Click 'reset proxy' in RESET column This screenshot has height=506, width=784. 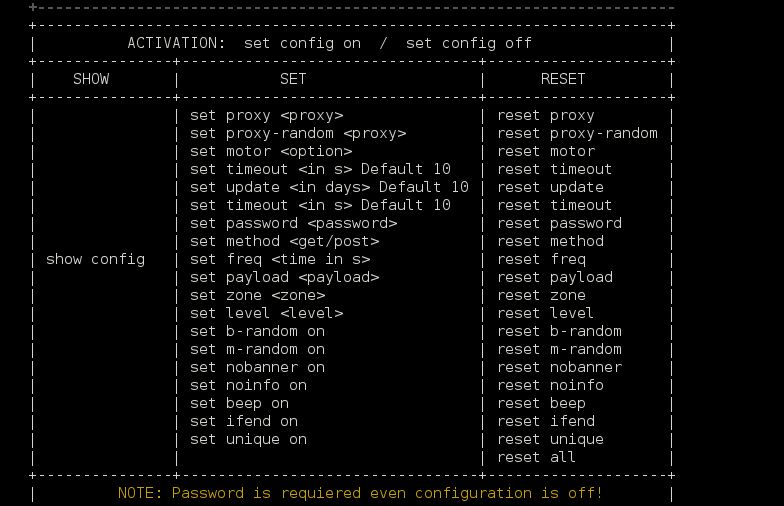(x=545, y=115)
